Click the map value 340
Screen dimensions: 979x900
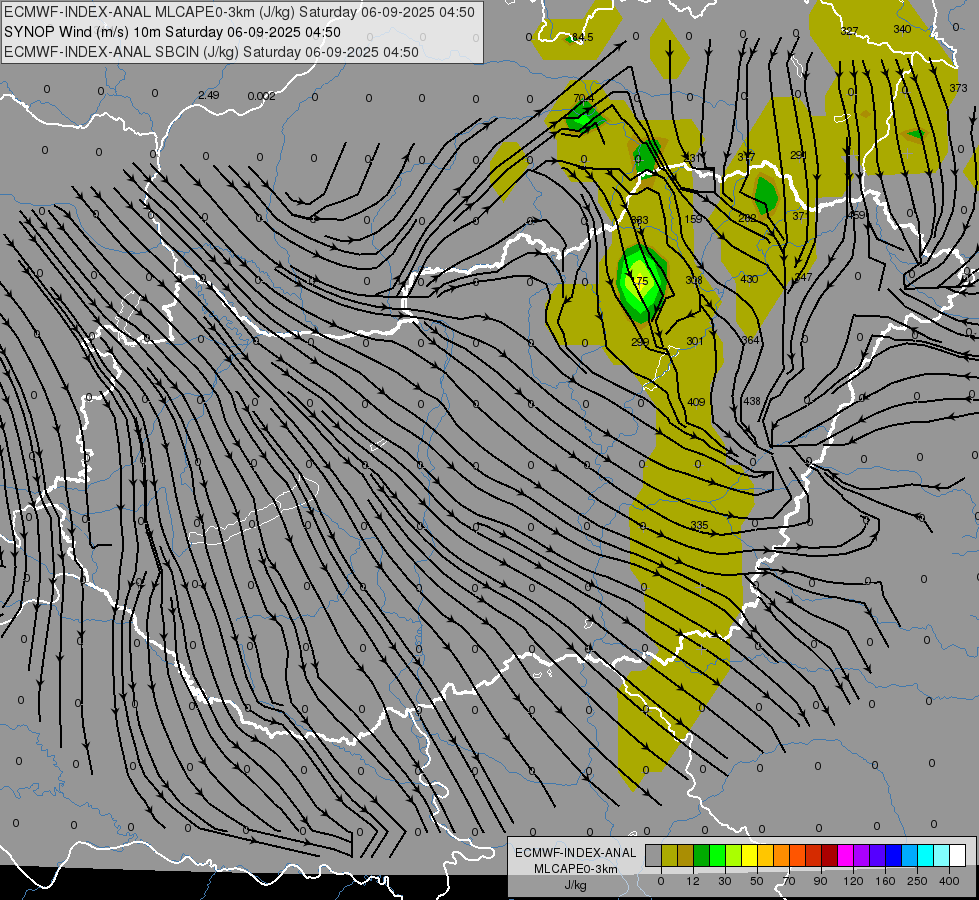point(902,29)
